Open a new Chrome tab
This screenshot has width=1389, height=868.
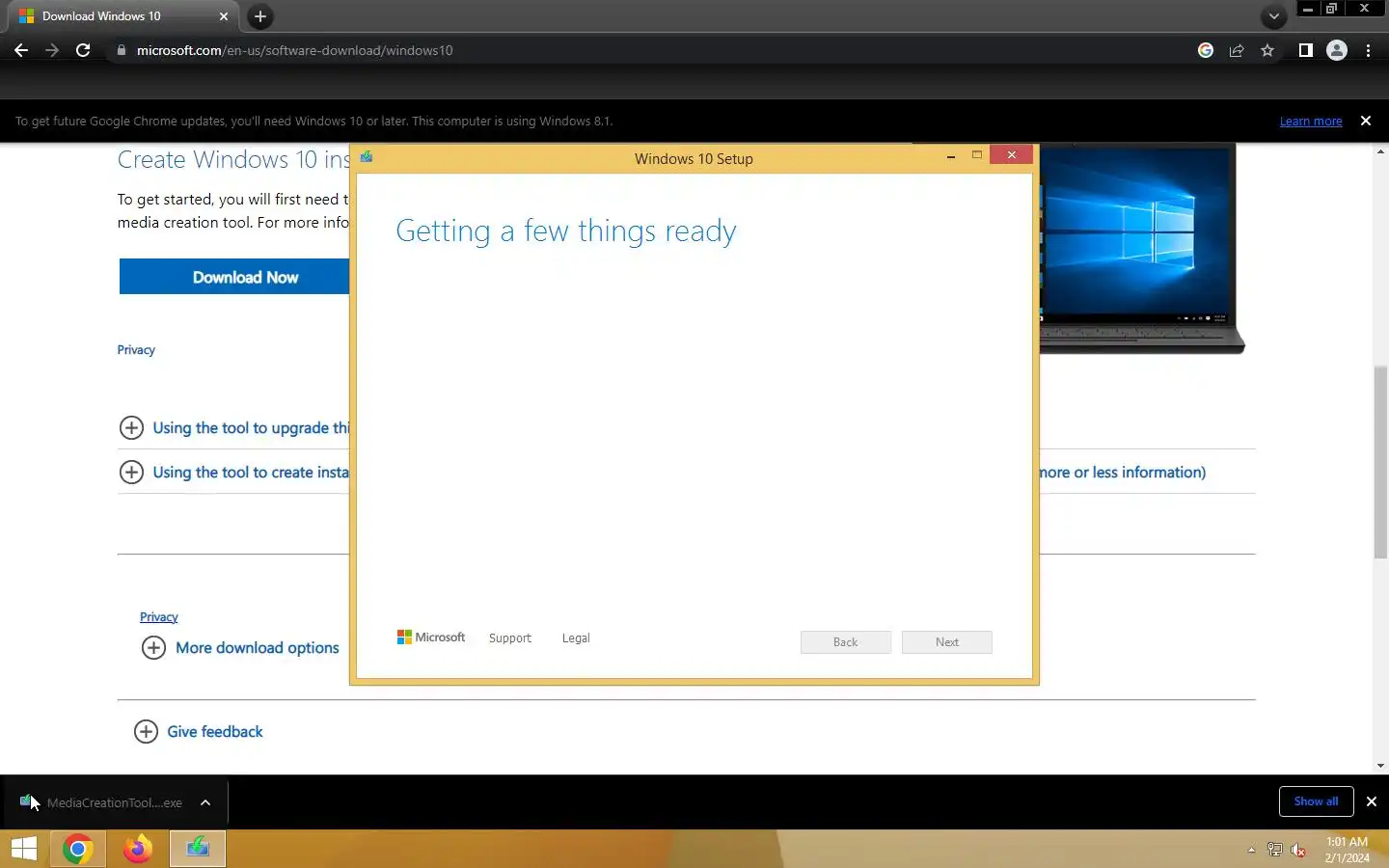click(x=259, y=16)
